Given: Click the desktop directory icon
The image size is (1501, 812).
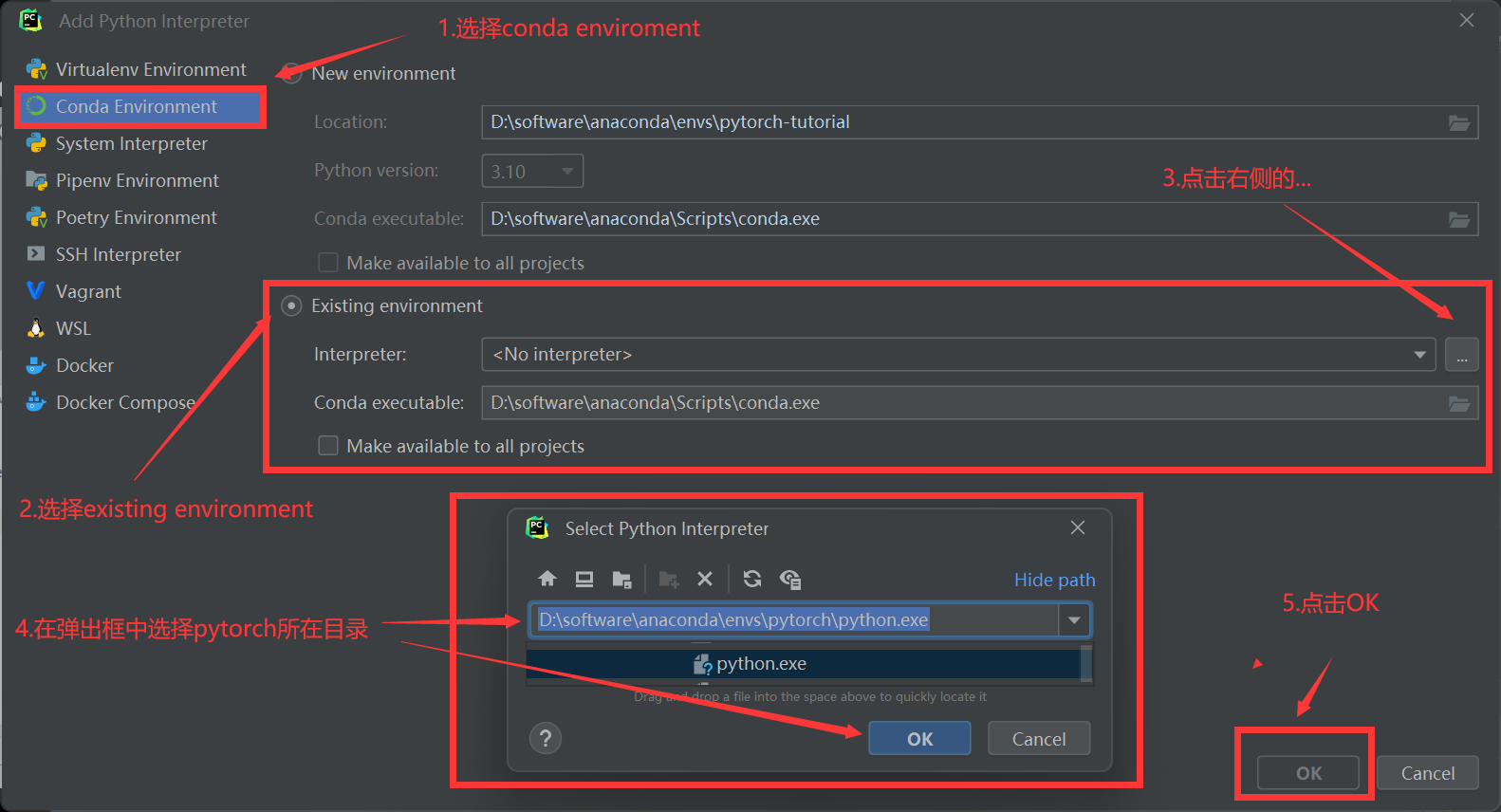Looking at the screenshot, I should coord(584,579).
